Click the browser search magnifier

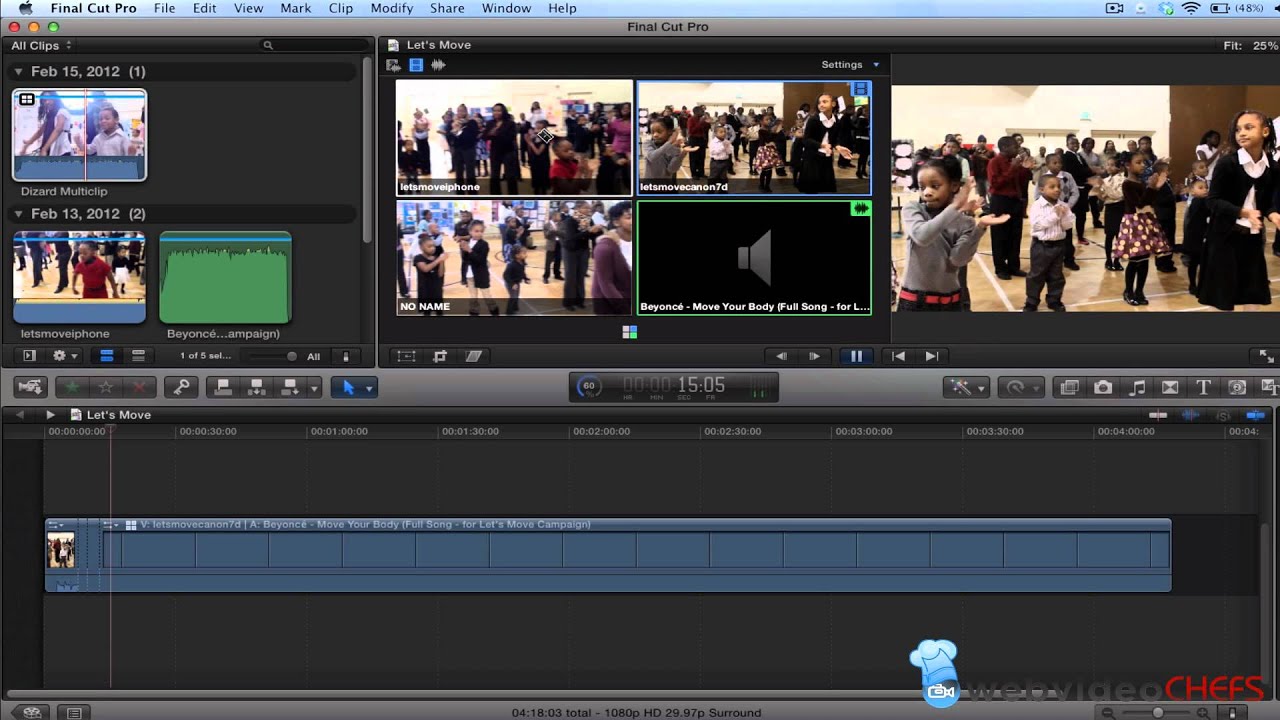268,46
